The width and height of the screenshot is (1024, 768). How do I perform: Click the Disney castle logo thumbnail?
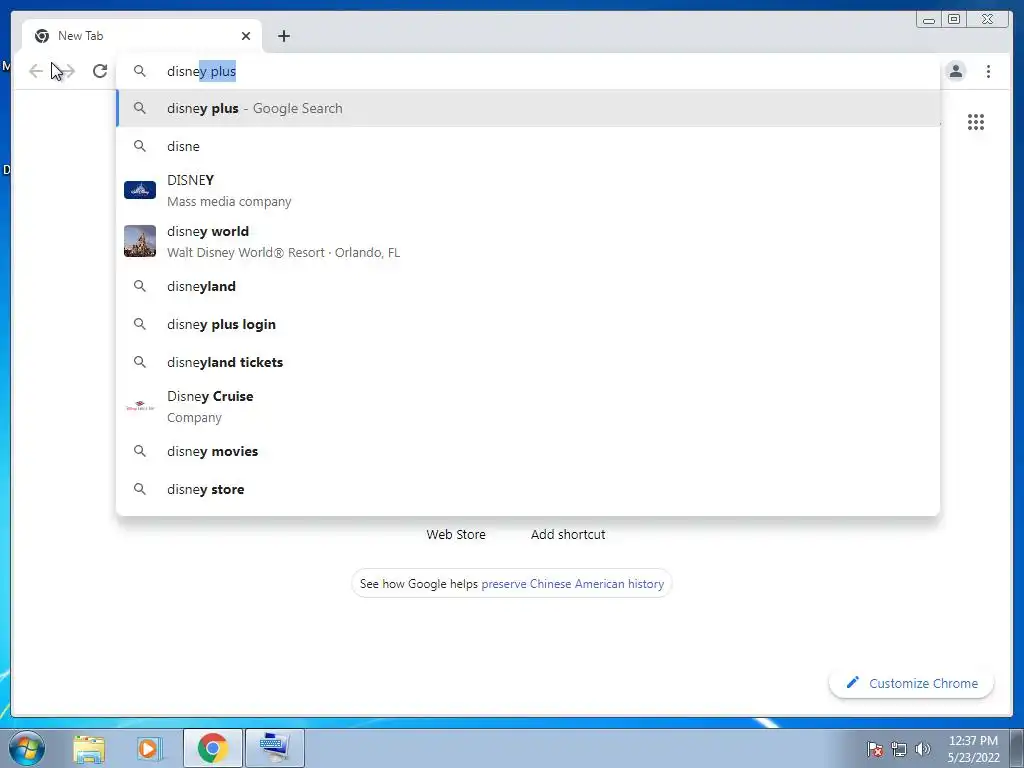pos(140,190)
